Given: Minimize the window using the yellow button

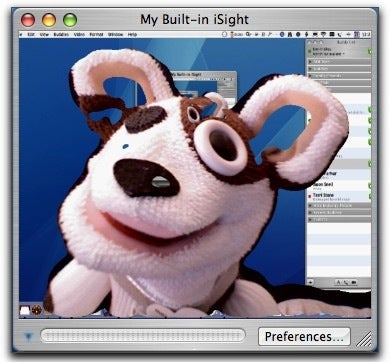Looking at the screenshot, I should [x=49, y=20].
